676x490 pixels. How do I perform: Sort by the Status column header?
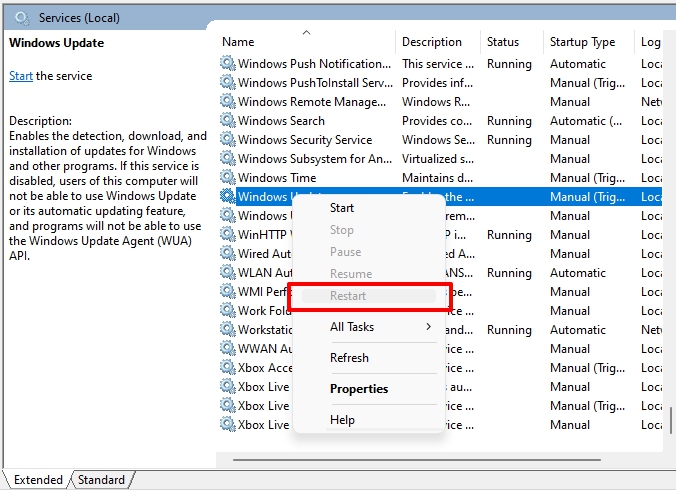click(x=512, y=42)
